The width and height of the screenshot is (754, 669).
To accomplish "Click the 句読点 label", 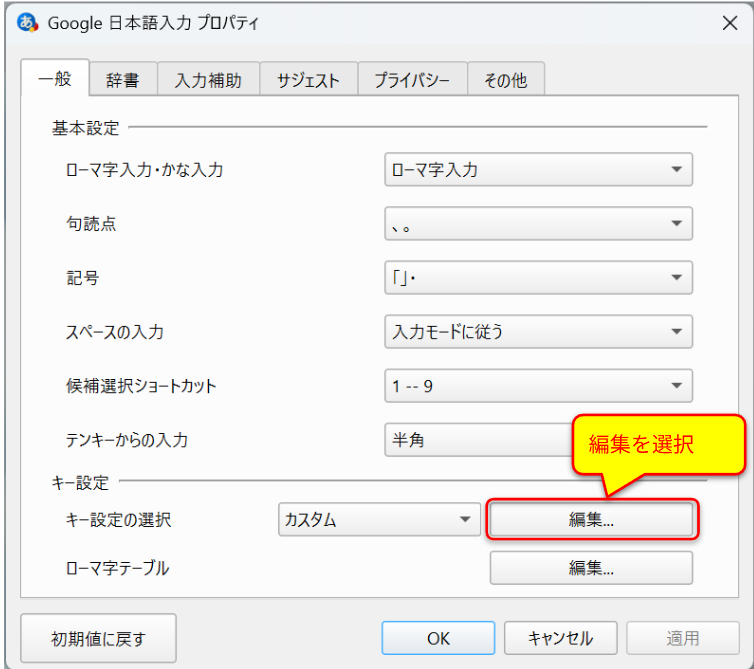I will [x=91, y=224].
